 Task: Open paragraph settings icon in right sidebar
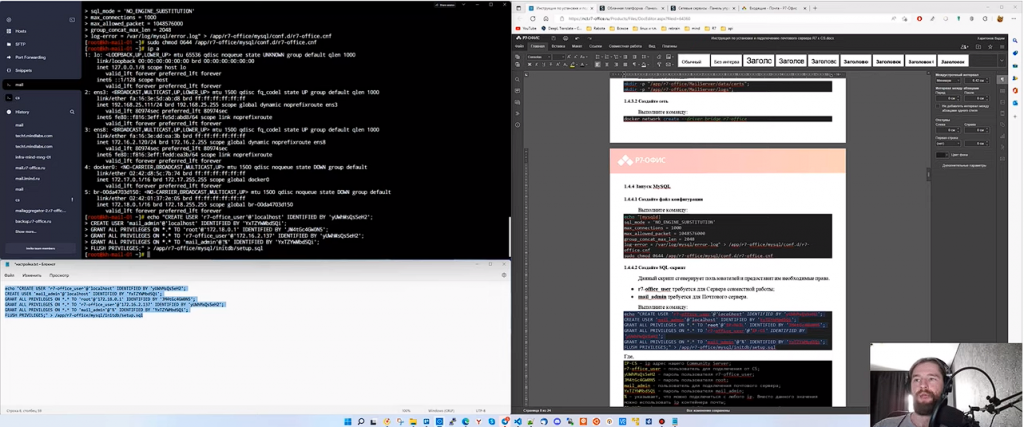pyautogui.click(x=1003, y=80)
